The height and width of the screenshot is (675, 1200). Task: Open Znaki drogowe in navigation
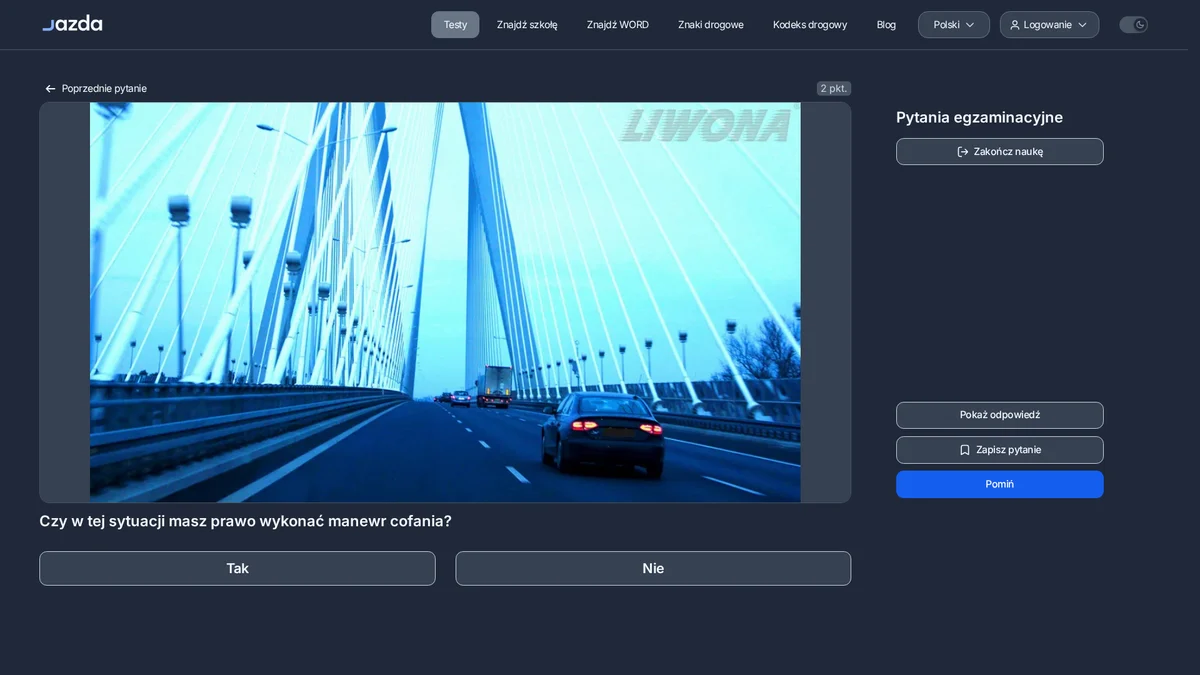711,25
